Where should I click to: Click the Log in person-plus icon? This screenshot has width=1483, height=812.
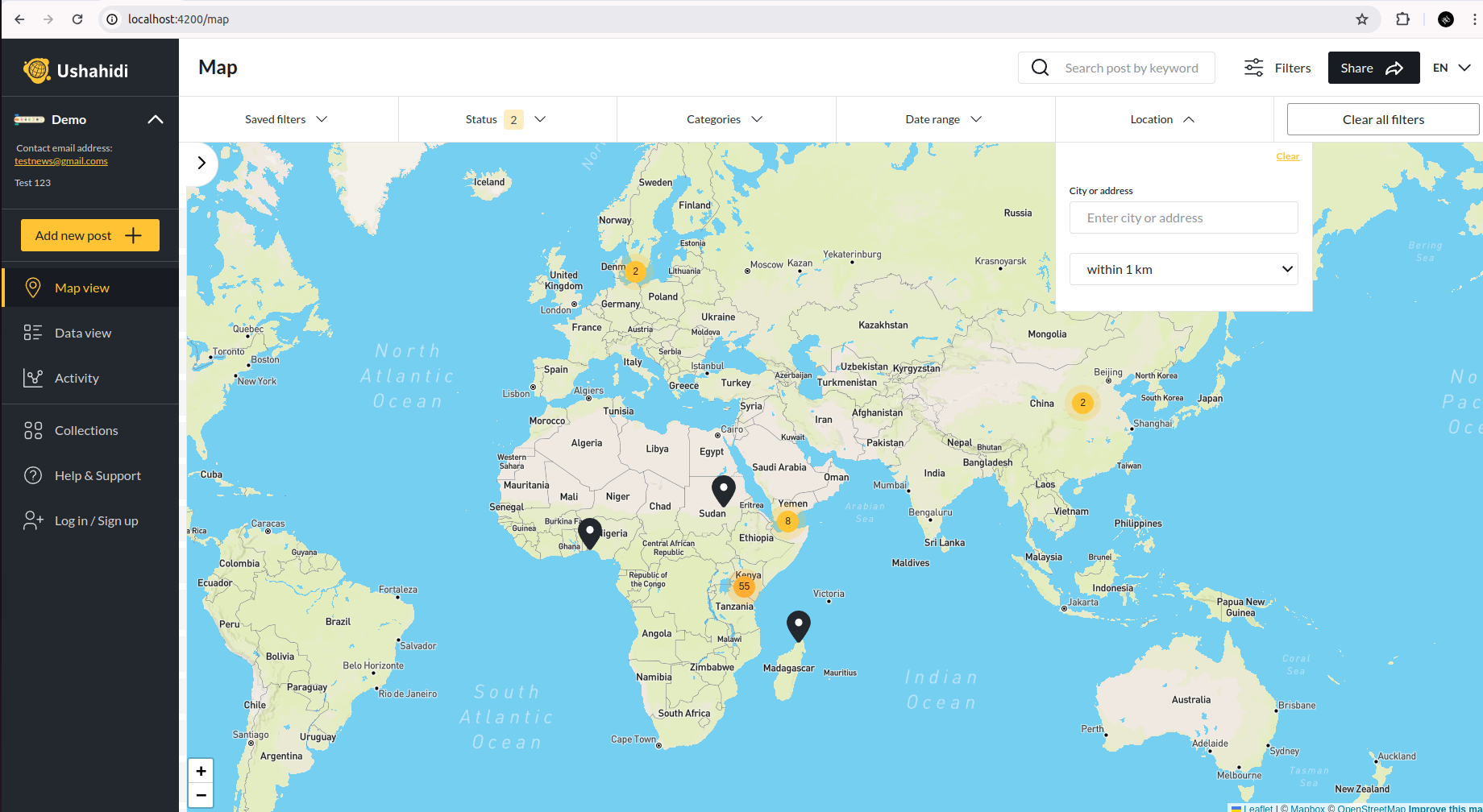click(x=33, y=520)
